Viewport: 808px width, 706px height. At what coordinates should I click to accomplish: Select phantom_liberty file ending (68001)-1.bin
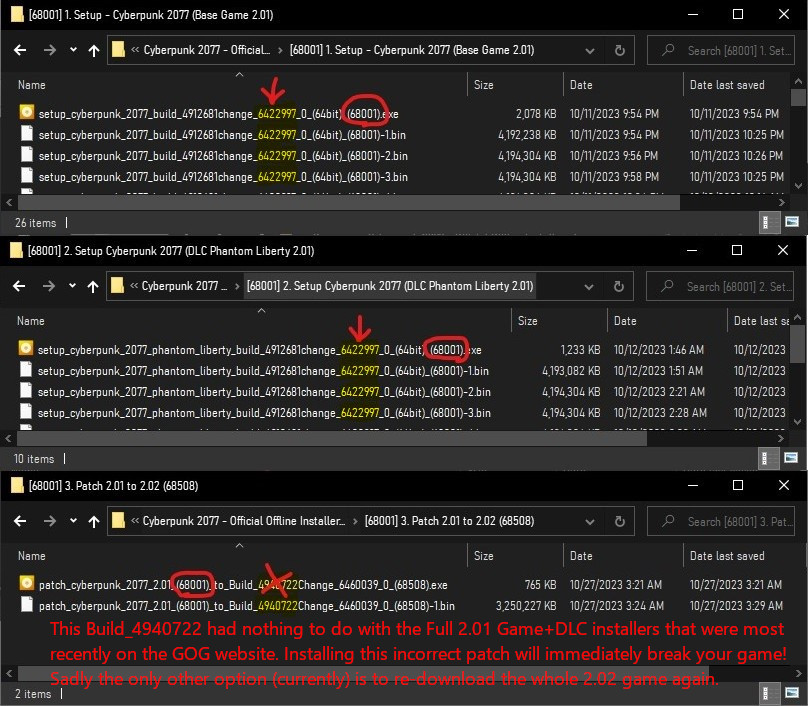[x=263, y=371]
